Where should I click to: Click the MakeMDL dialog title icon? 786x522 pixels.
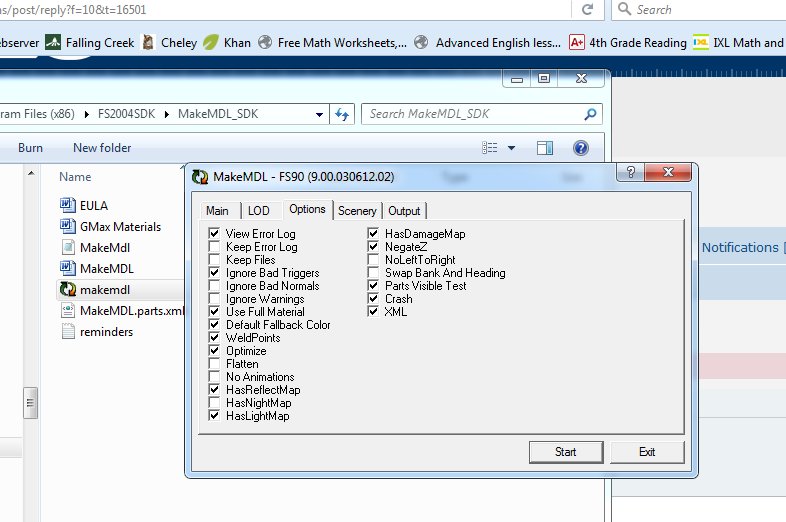point(200,177)
